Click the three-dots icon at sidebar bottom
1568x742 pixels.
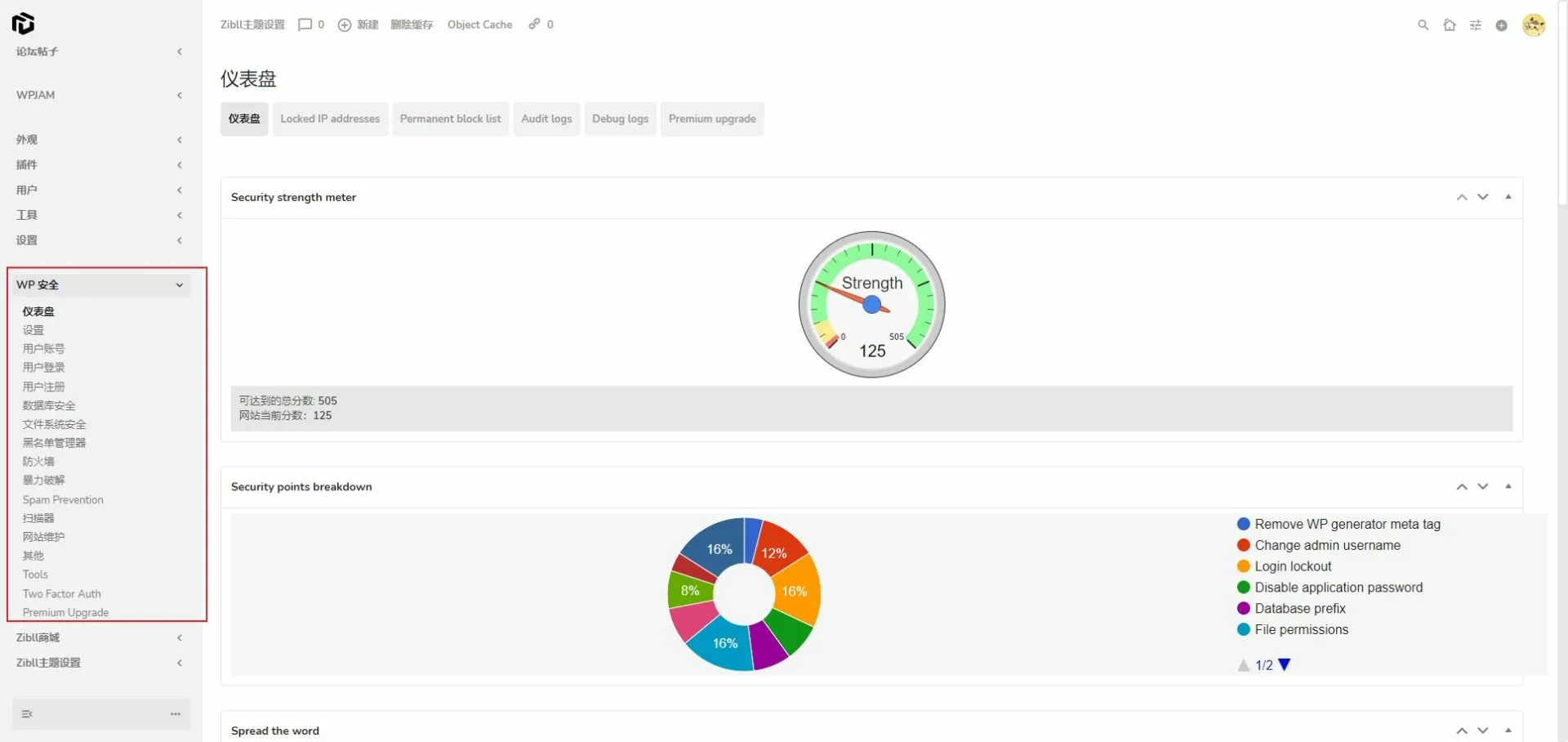point(175,714)
